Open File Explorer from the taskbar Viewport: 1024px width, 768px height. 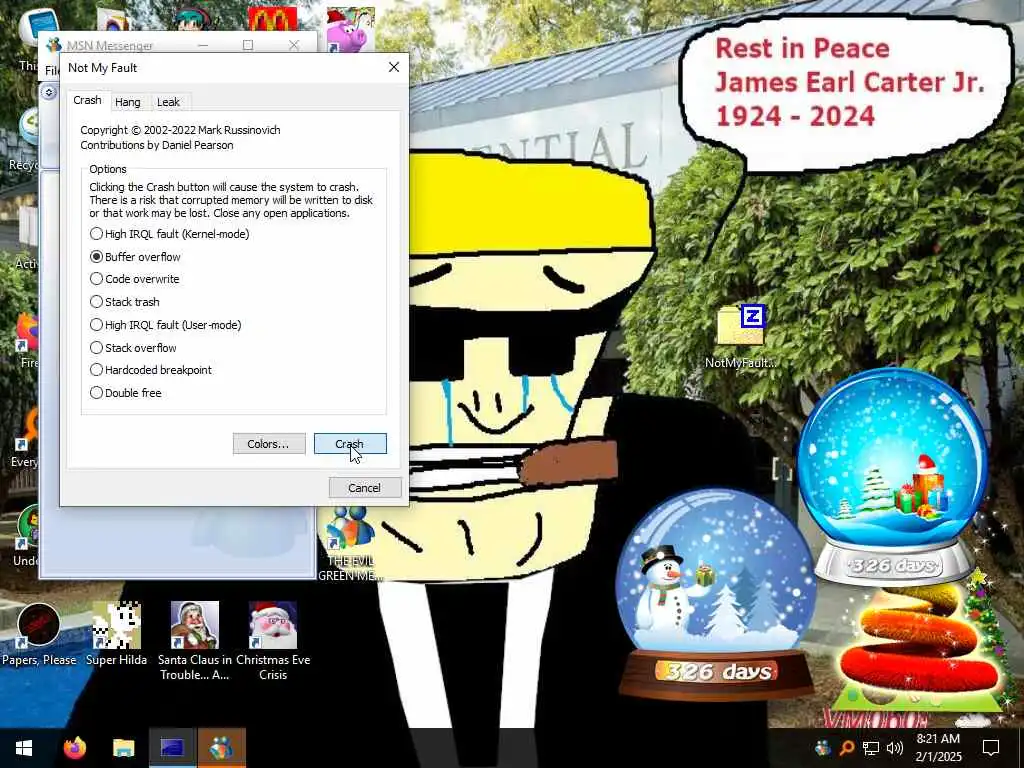(123, 748)
